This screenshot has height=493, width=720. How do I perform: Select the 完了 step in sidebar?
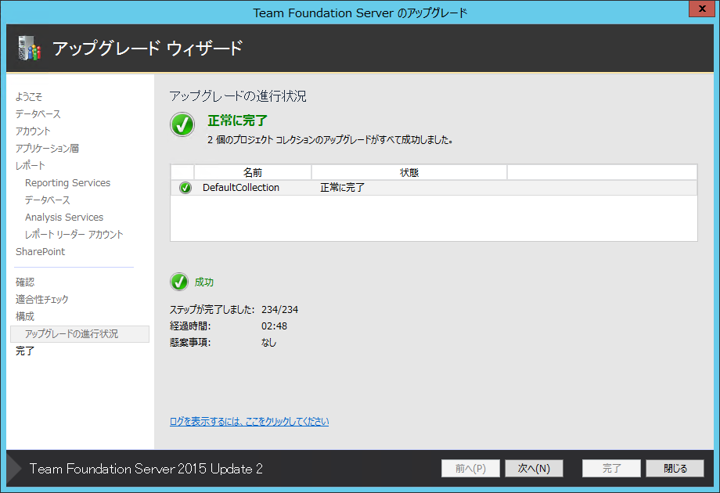(x=25, y=351)
